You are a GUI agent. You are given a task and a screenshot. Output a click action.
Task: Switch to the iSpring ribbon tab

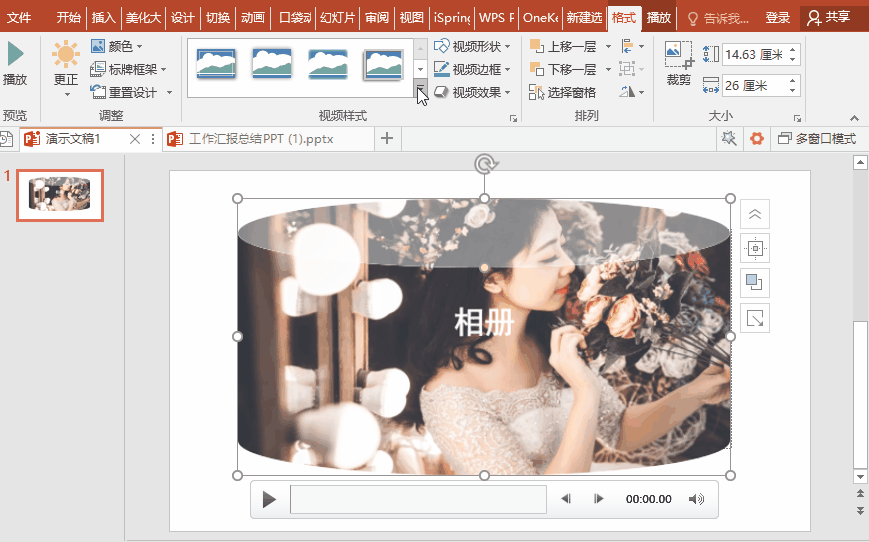pyautogui.click(x=452, y=18)
